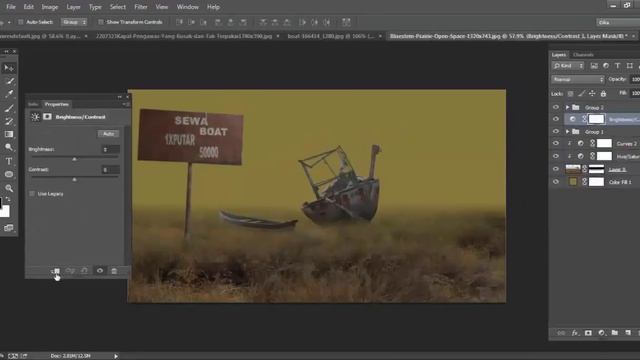The image size is (640, 360).
Task: Select the Ellipse shape tool
Action: pyautogui.click(x=9, y=174)
